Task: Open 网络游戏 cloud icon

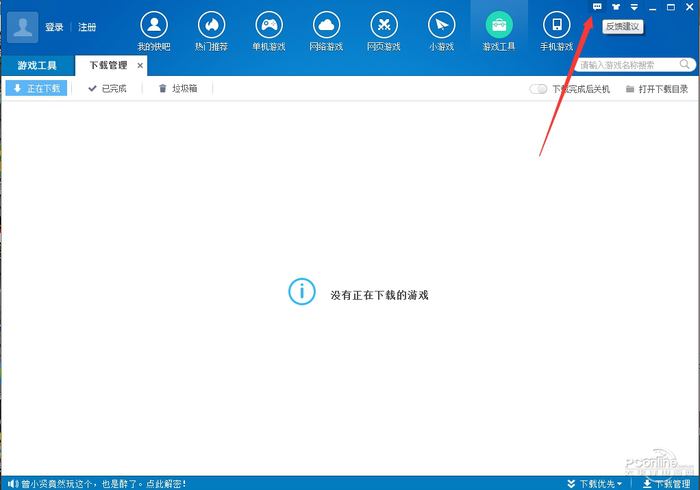Action: (326, 25)
